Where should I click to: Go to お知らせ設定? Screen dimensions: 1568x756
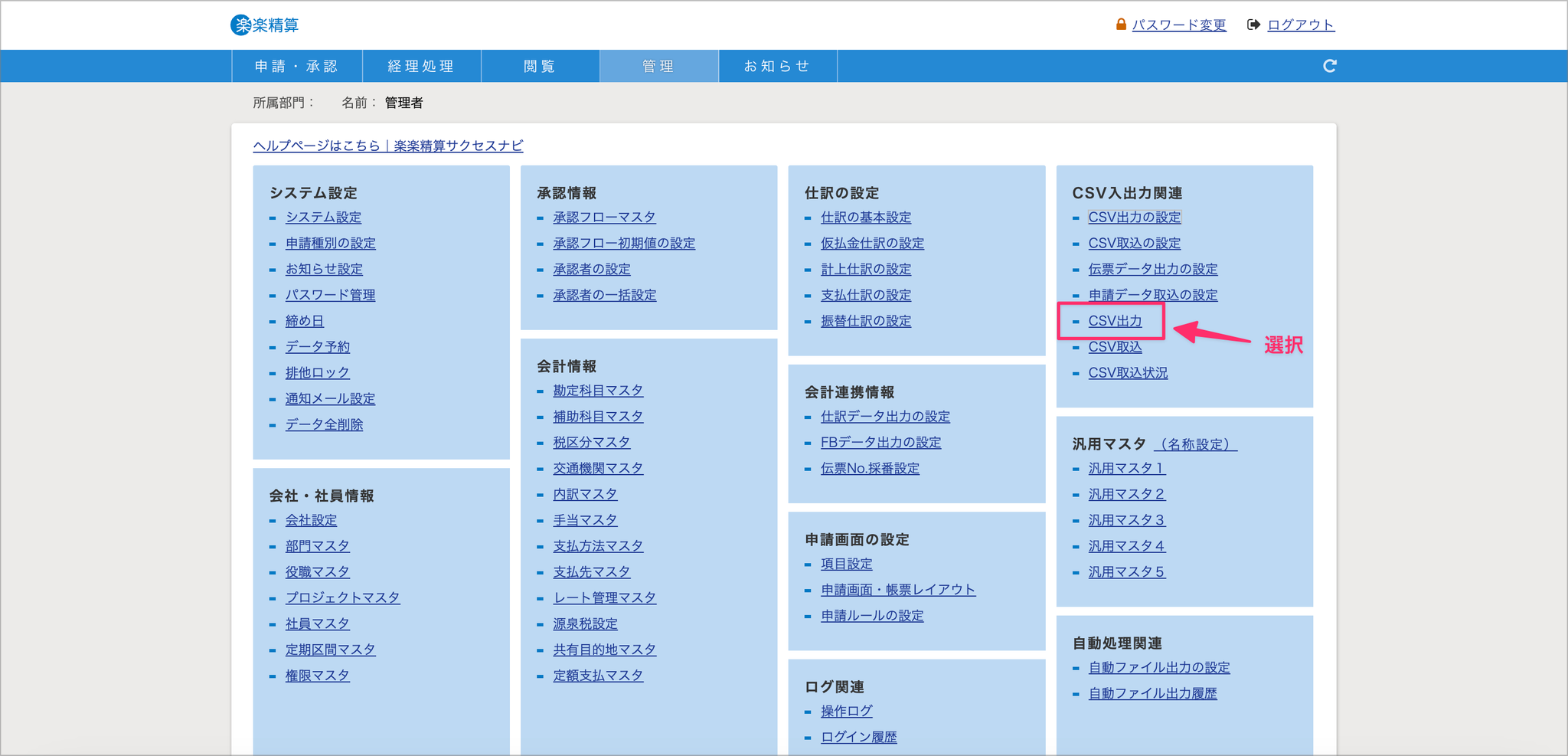point(324,270)
